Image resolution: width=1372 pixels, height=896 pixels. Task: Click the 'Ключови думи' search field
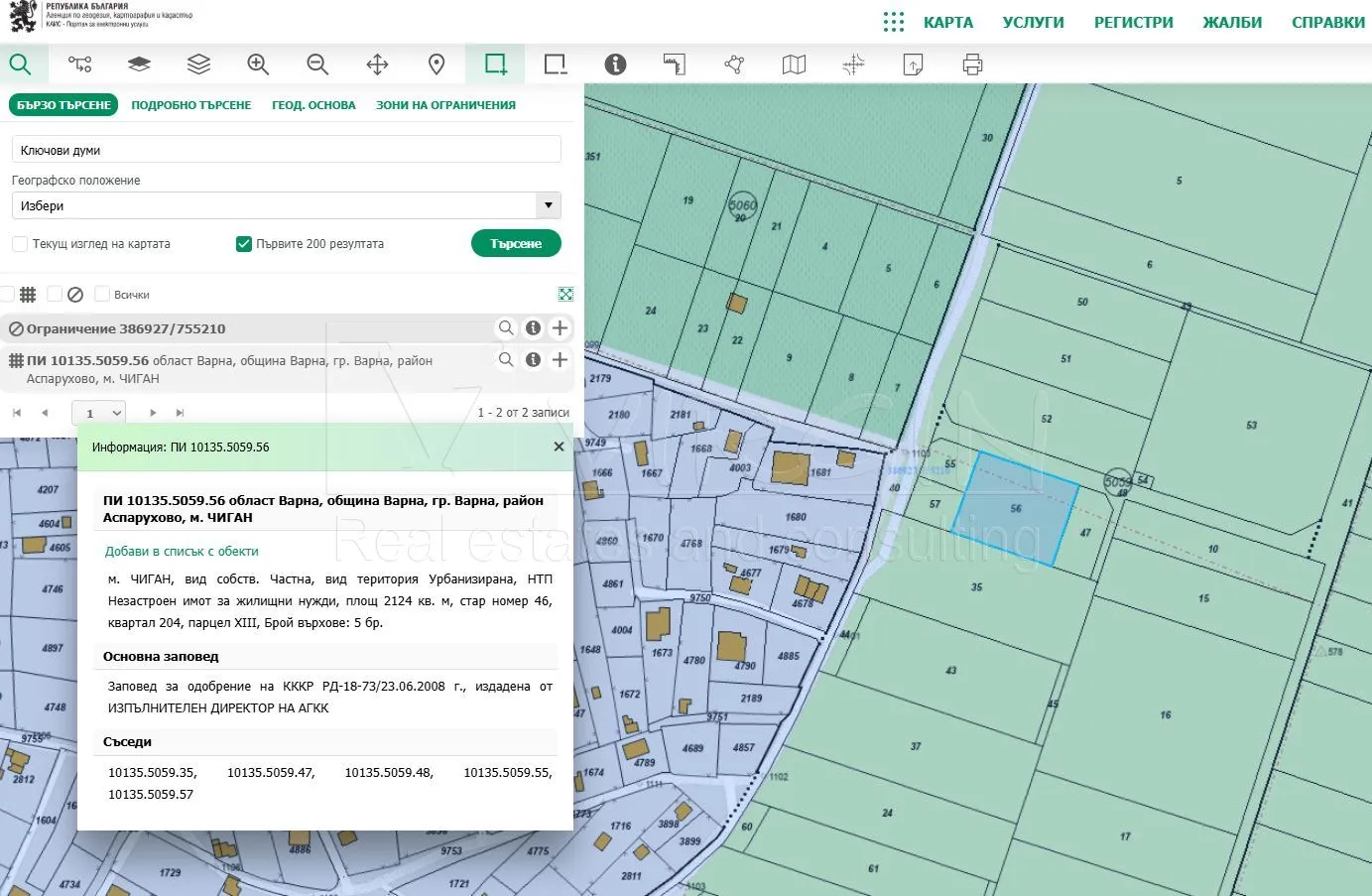click(286, 150)
